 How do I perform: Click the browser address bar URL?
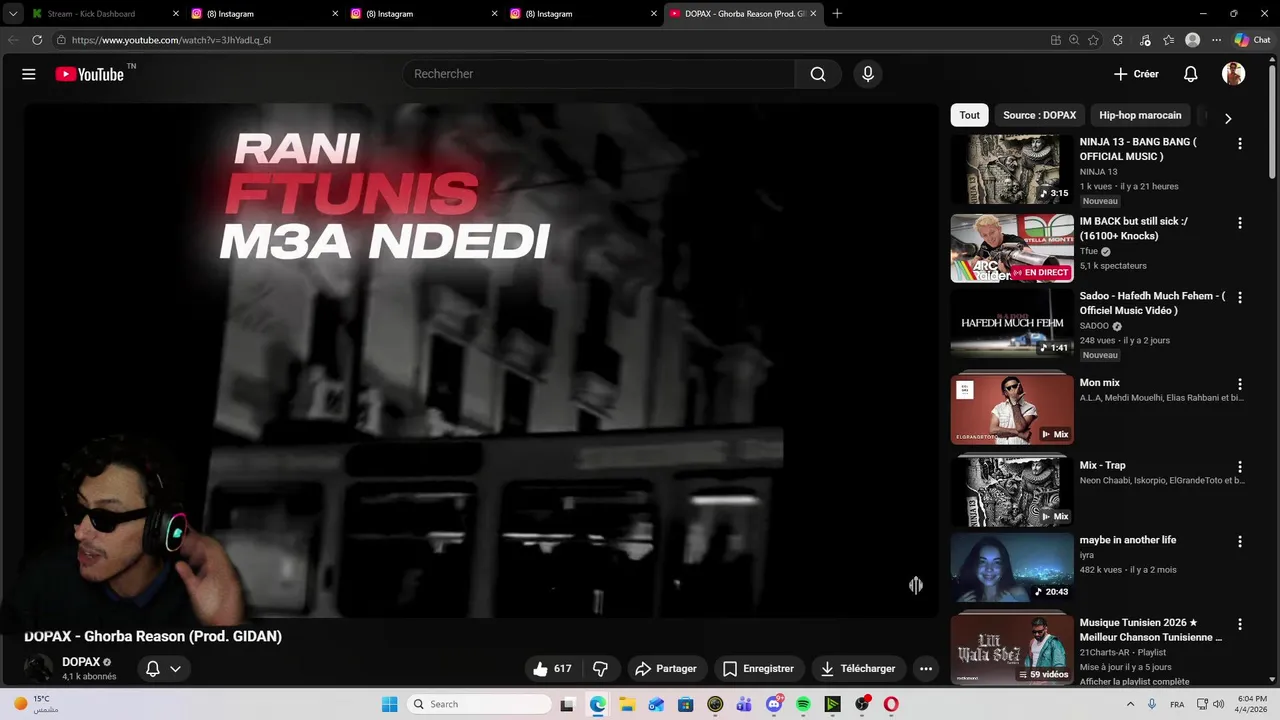tap(171, 40)
